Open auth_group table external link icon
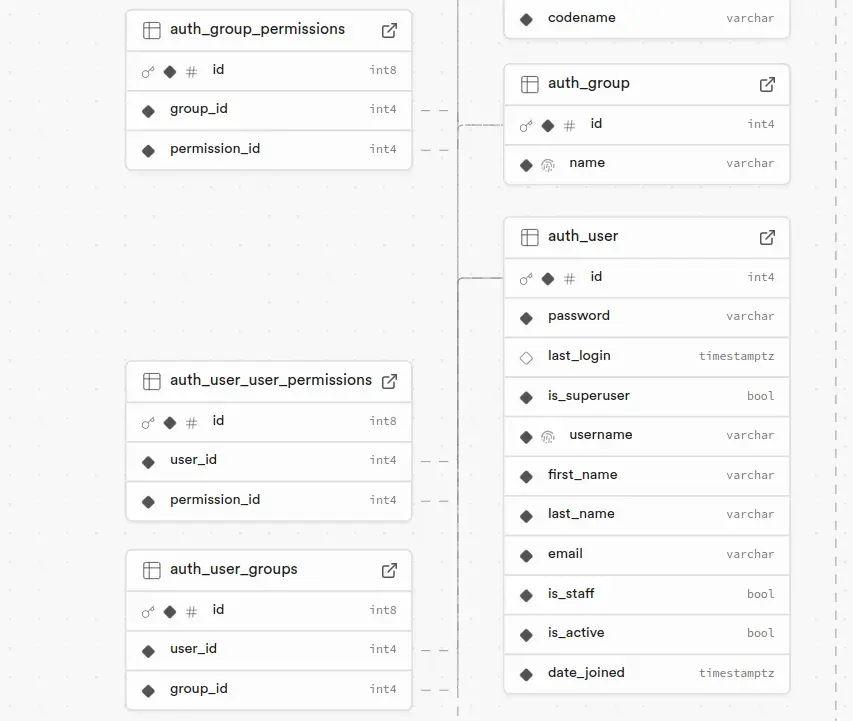This screenshot has width=853, height=721. point(767,84)
